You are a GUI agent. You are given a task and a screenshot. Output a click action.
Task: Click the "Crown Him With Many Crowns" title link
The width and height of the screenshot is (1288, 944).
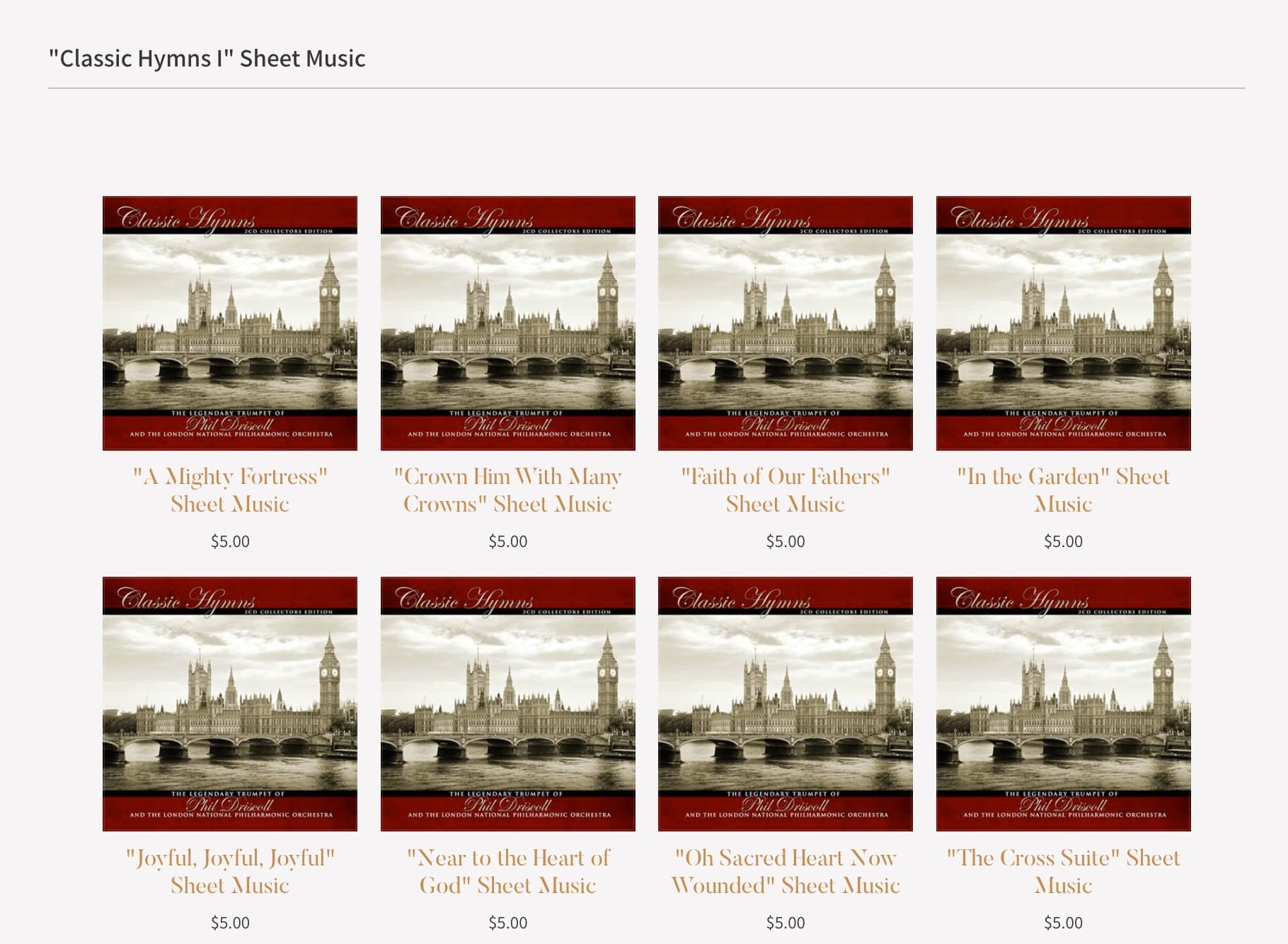point(508,490)
